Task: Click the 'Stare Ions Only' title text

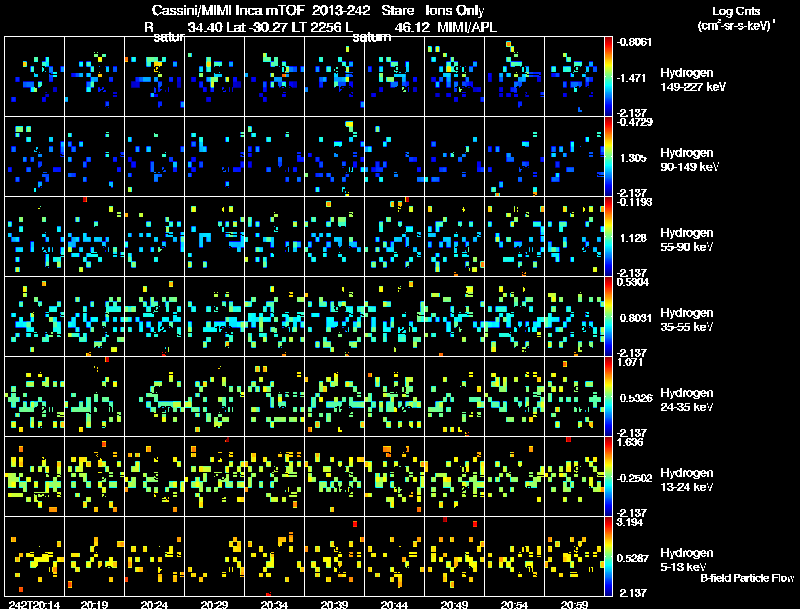Action: click(x=433, y=10)
